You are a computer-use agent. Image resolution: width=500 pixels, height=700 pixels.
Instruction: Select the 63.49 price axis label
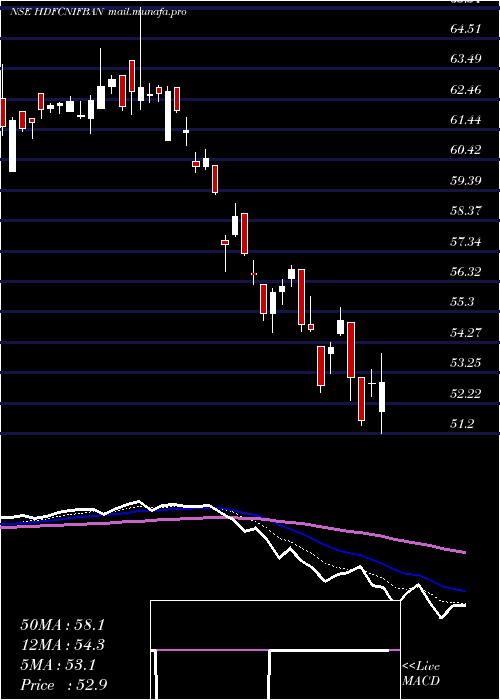pos(465,59)
